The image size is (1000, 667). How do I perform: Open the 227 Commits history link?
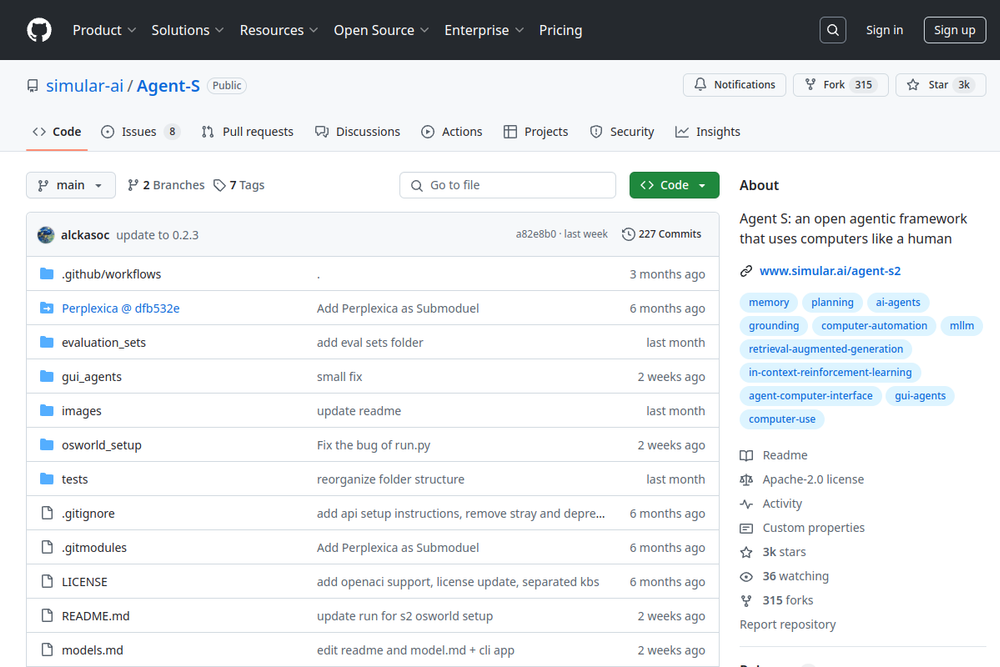(x=661, y=234)
